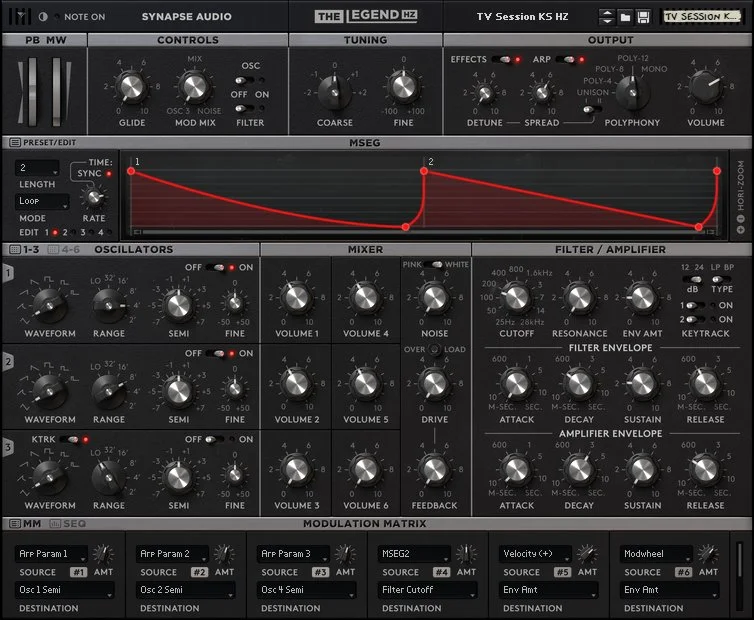Screen dimensions: 754x620
Task: Open destination dropdown Osc 4 Semi
Action: click(307, 590)
